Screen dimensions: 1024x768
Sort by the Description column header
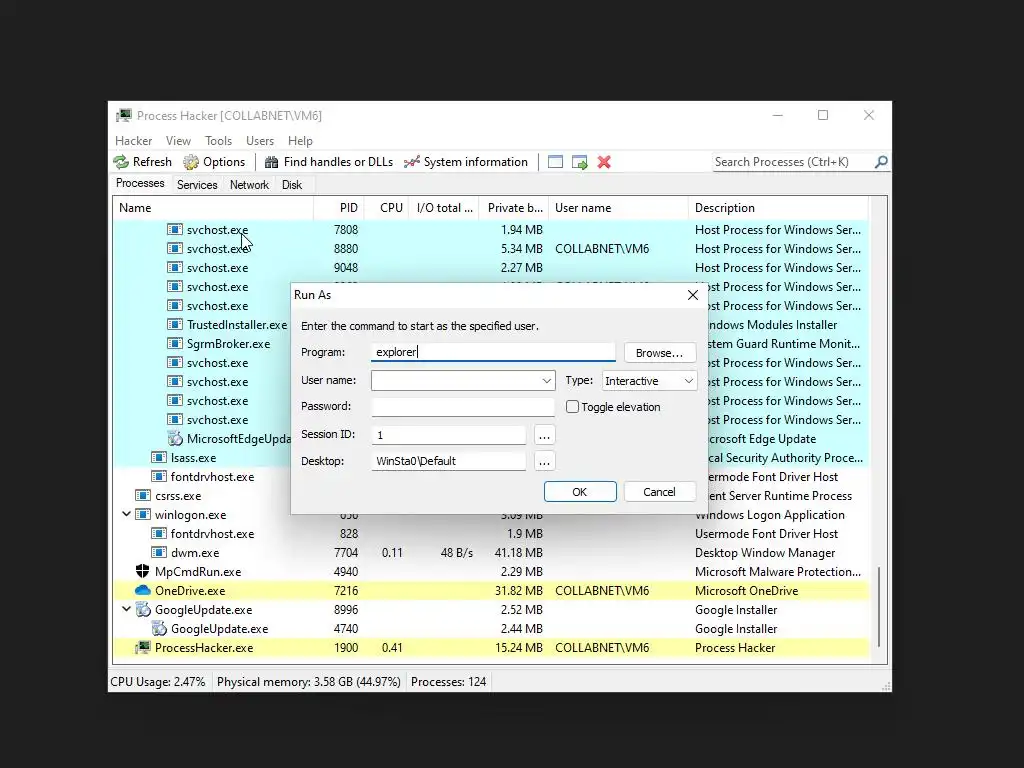point(778,208)
